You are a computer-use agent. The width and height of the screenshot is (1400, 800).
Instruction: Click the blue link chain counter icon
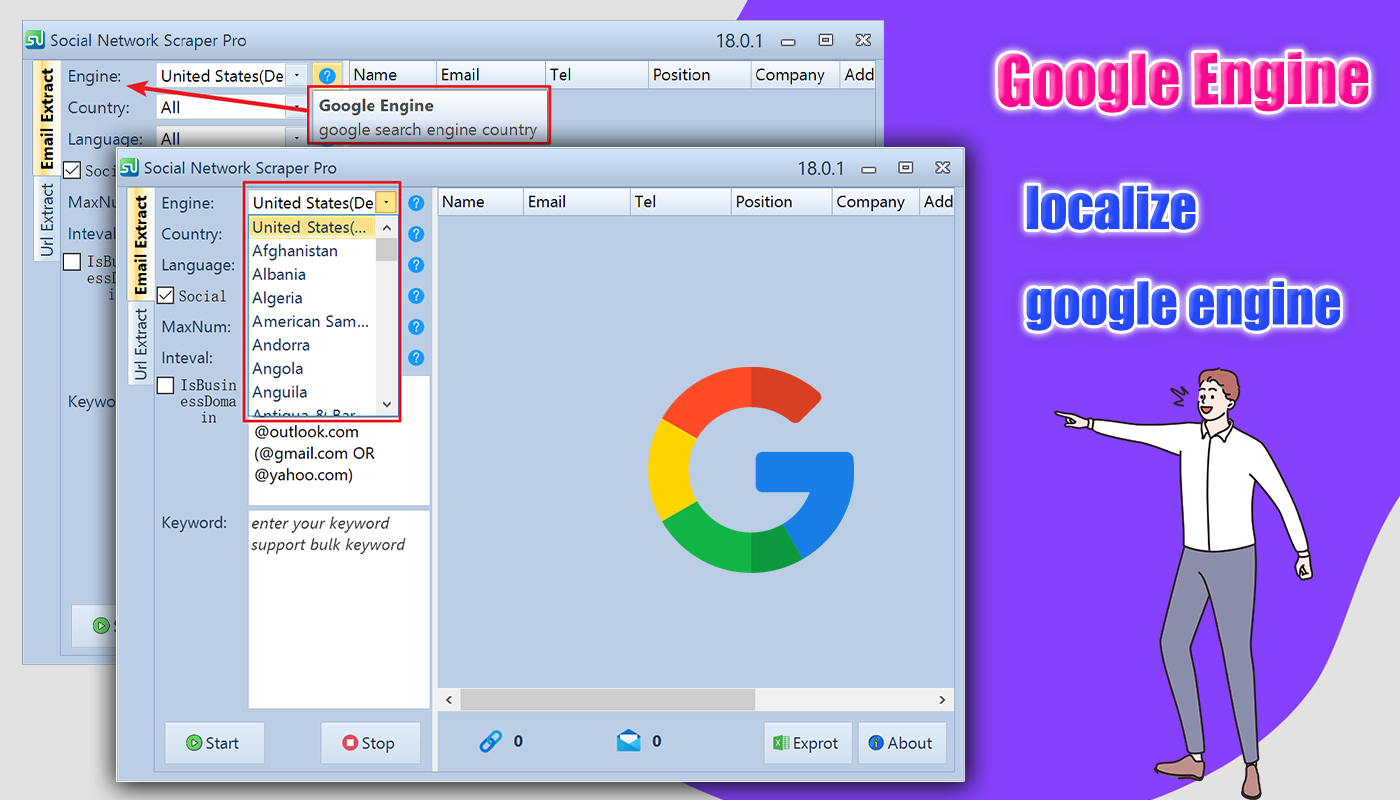(x=490, y=741)
